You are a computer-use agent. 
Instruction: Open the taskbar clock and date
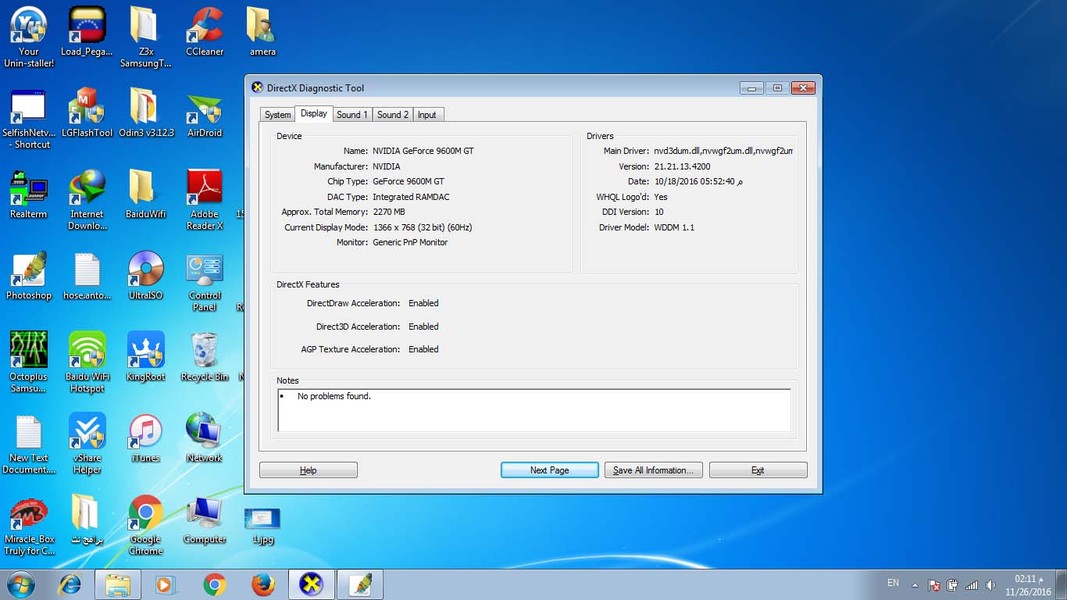(1028, 586)
